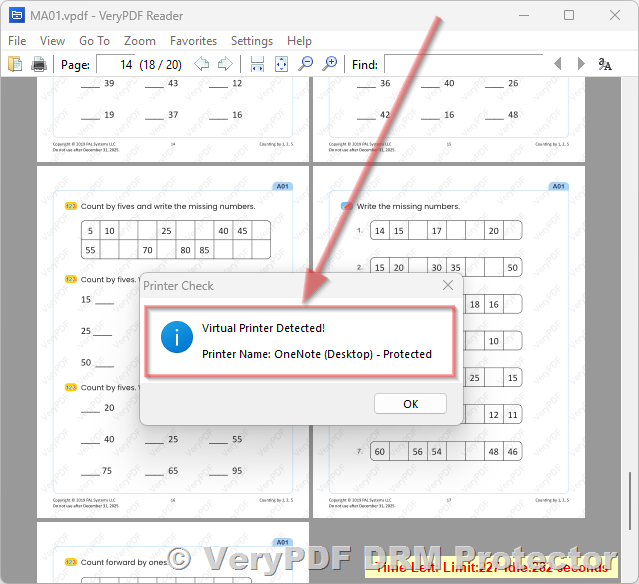
Task: Minimize the VeryPDF Reader window
Action: [524, 15]
